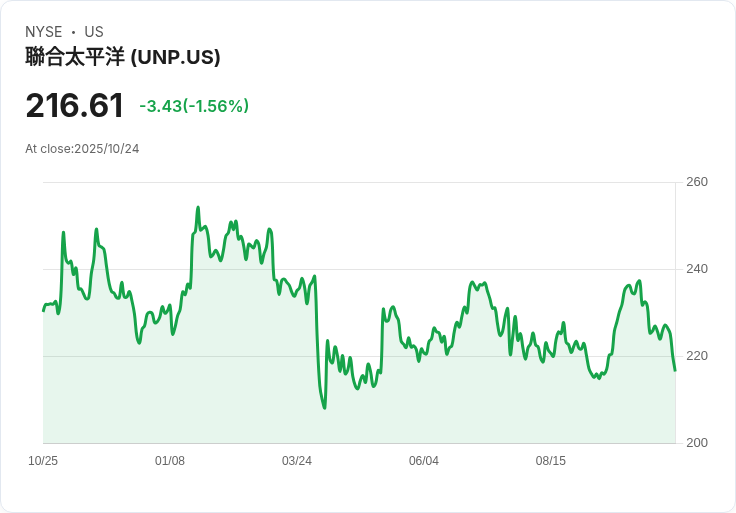Click the US market label
This screenshot has height=513, width=736.
click(94, 32)
